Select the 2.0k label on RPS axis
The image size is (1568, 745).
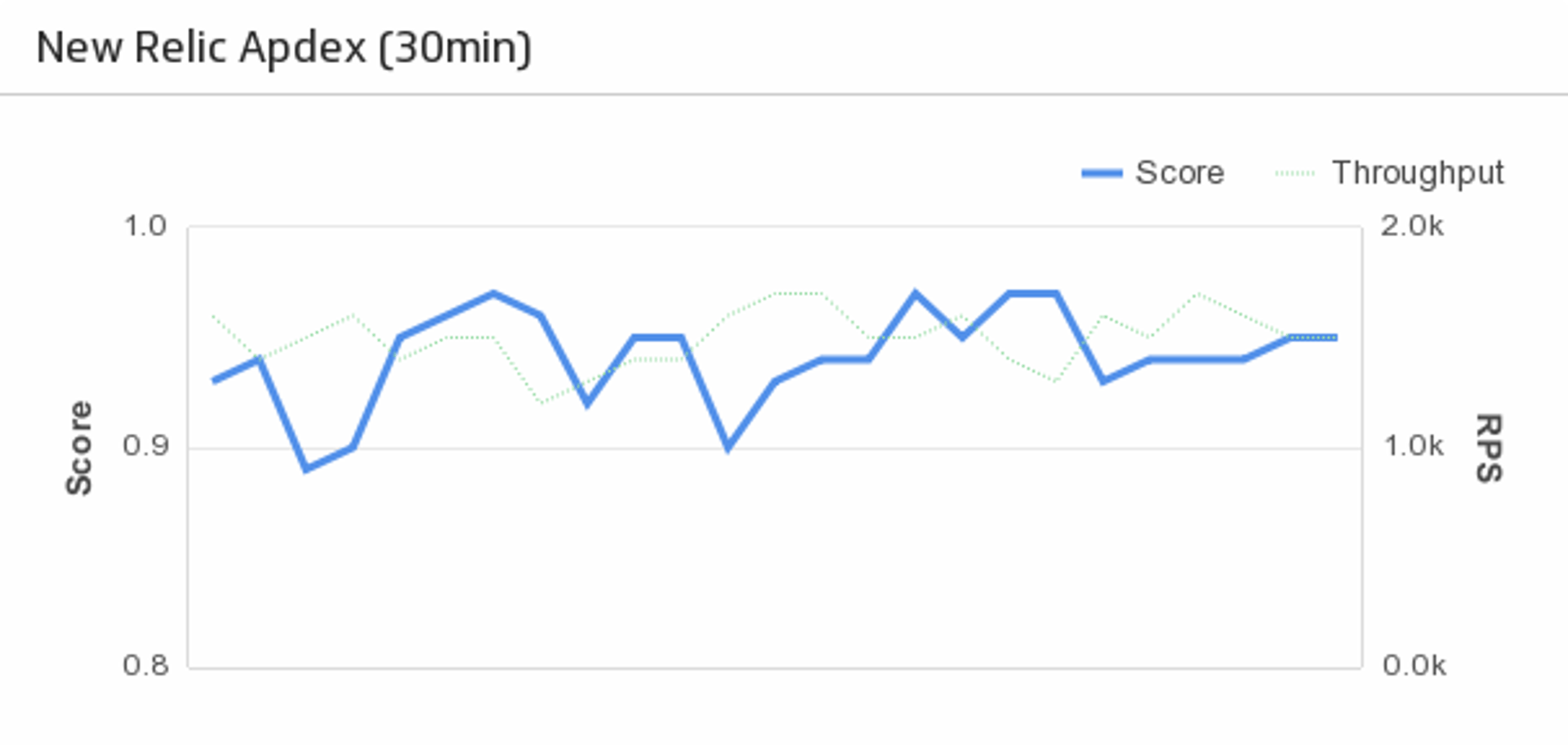1412,226
